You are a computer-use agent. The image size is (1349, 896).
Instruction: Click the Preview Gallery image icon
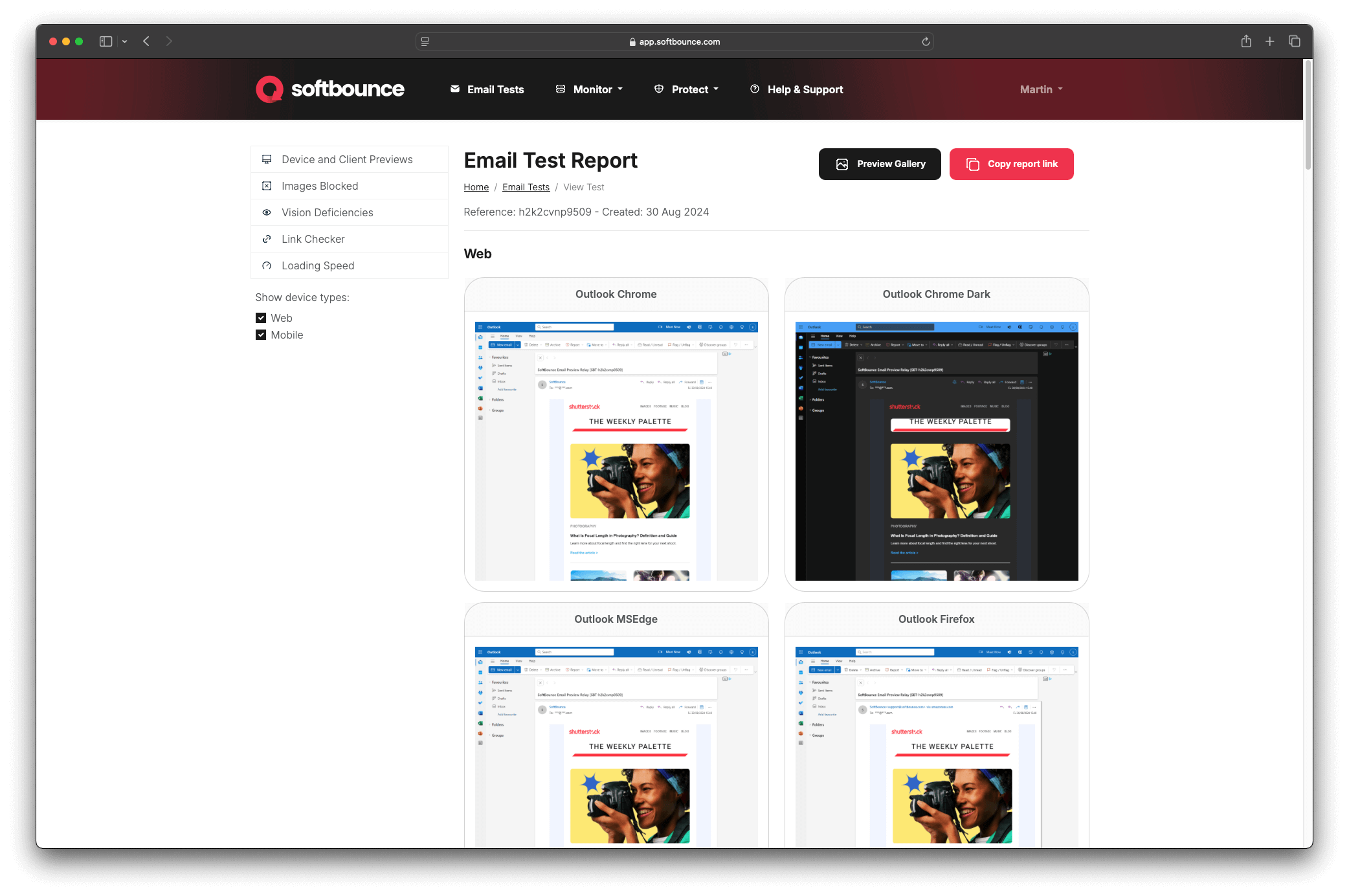pyautogui.click(x=842, y=164)
